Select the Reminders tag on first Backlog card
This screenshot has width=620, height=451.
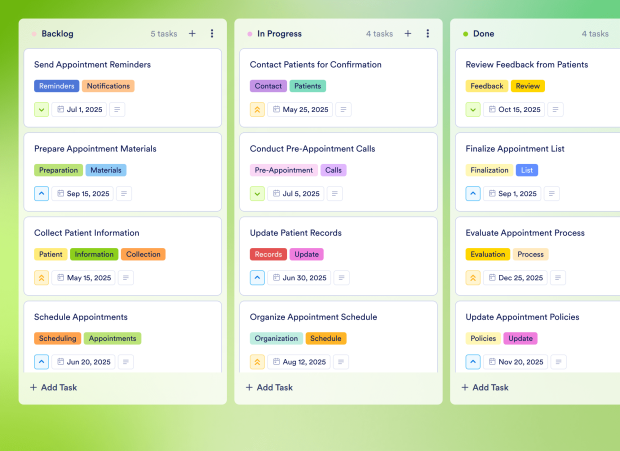click(56, 86)
